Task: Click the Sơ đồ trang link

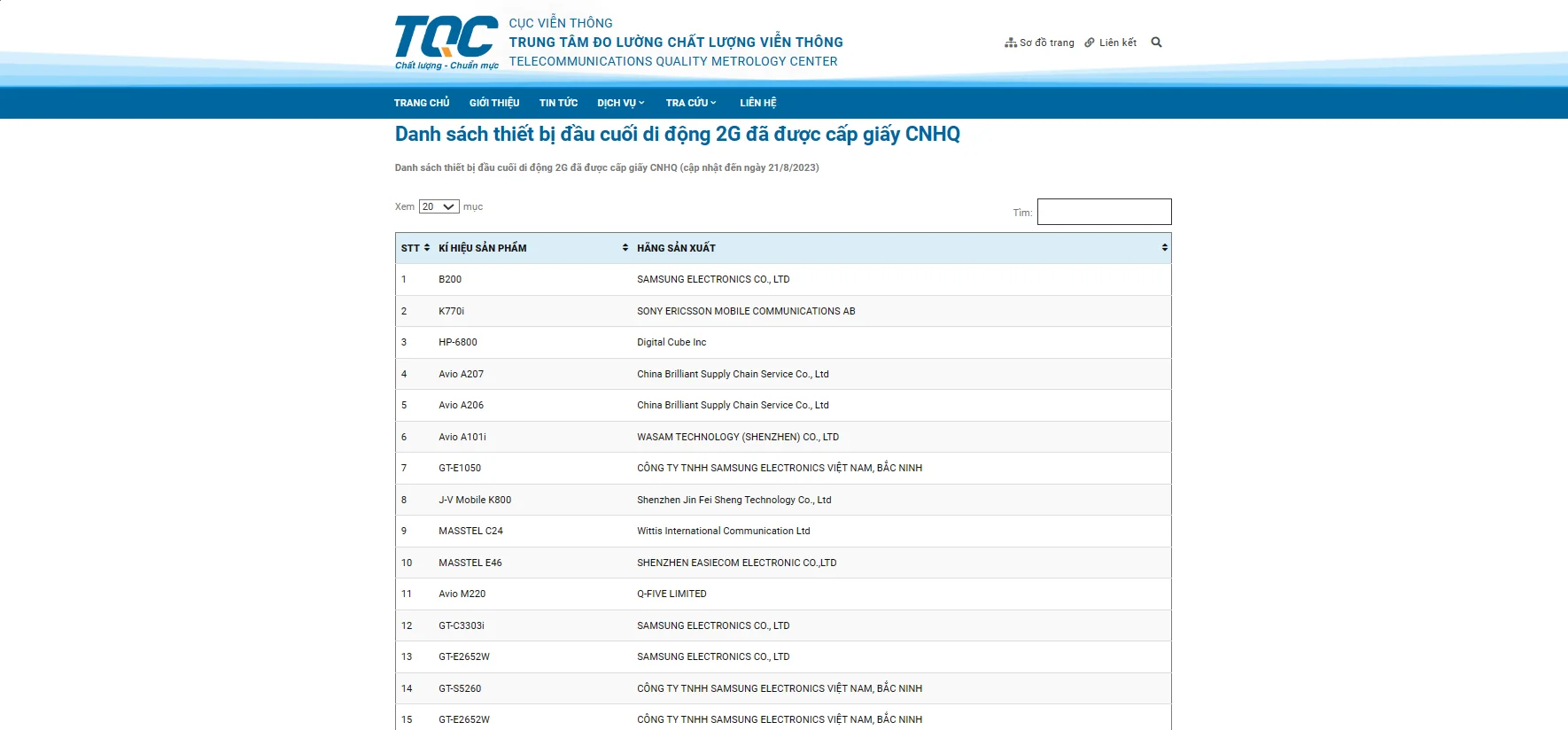Action: (x=1046, y=43)
